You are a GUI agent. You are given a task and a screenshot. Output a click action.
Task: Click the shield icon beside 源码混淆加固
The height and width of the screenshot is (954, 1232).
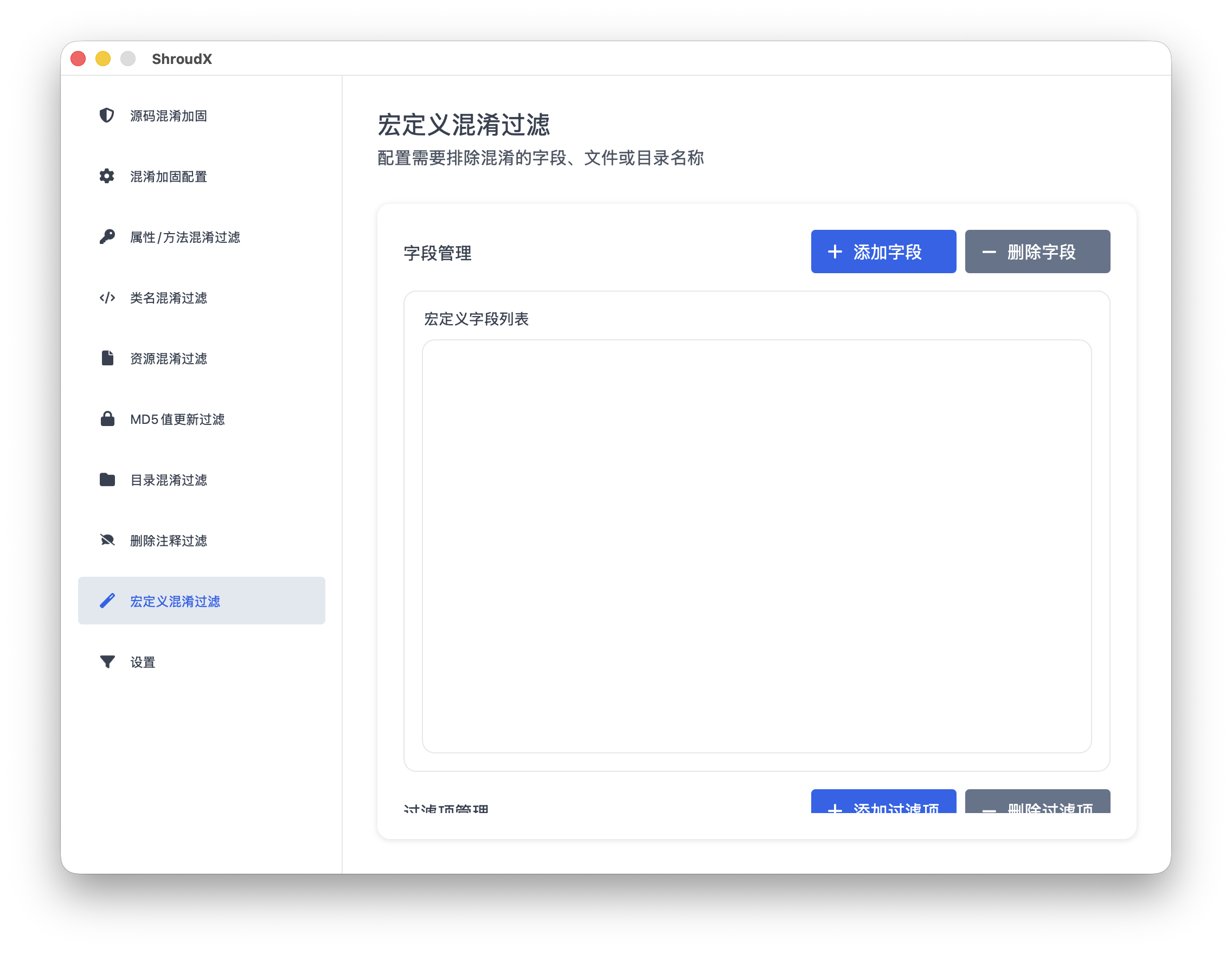(x=107, y=115)
